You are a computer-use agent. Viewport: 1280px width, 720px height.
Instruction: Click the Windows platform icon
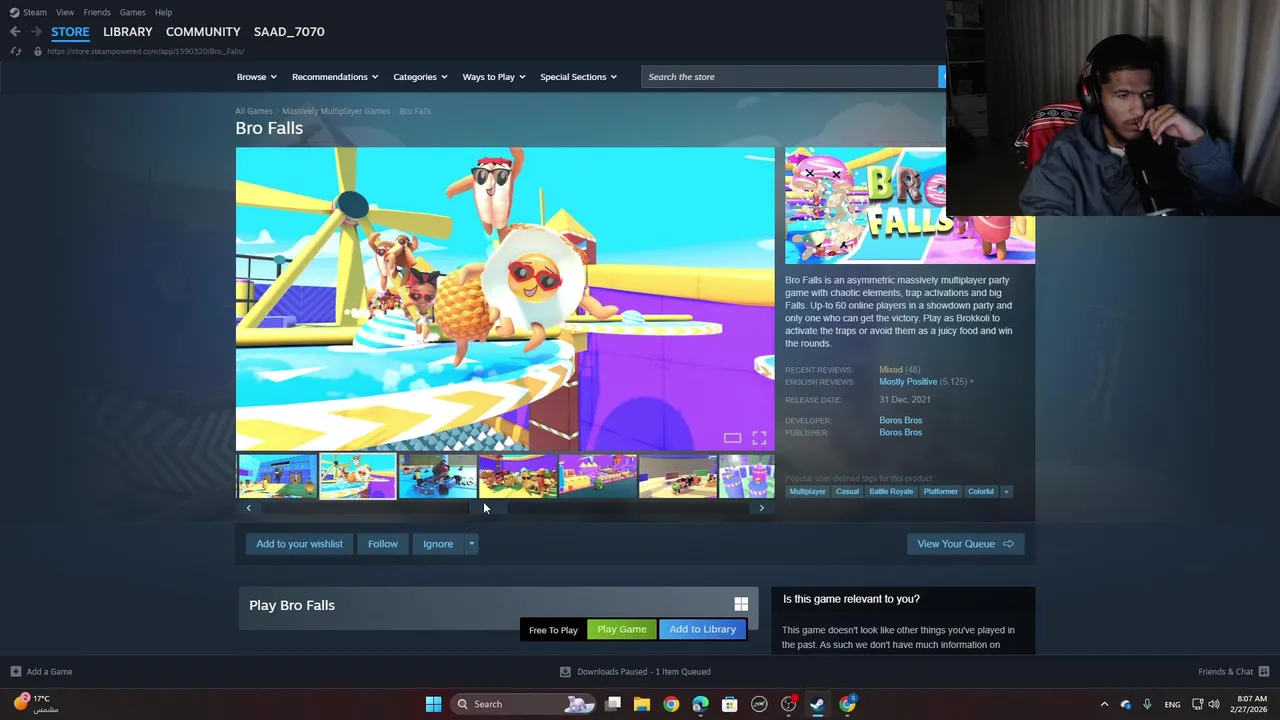(741, 604)
